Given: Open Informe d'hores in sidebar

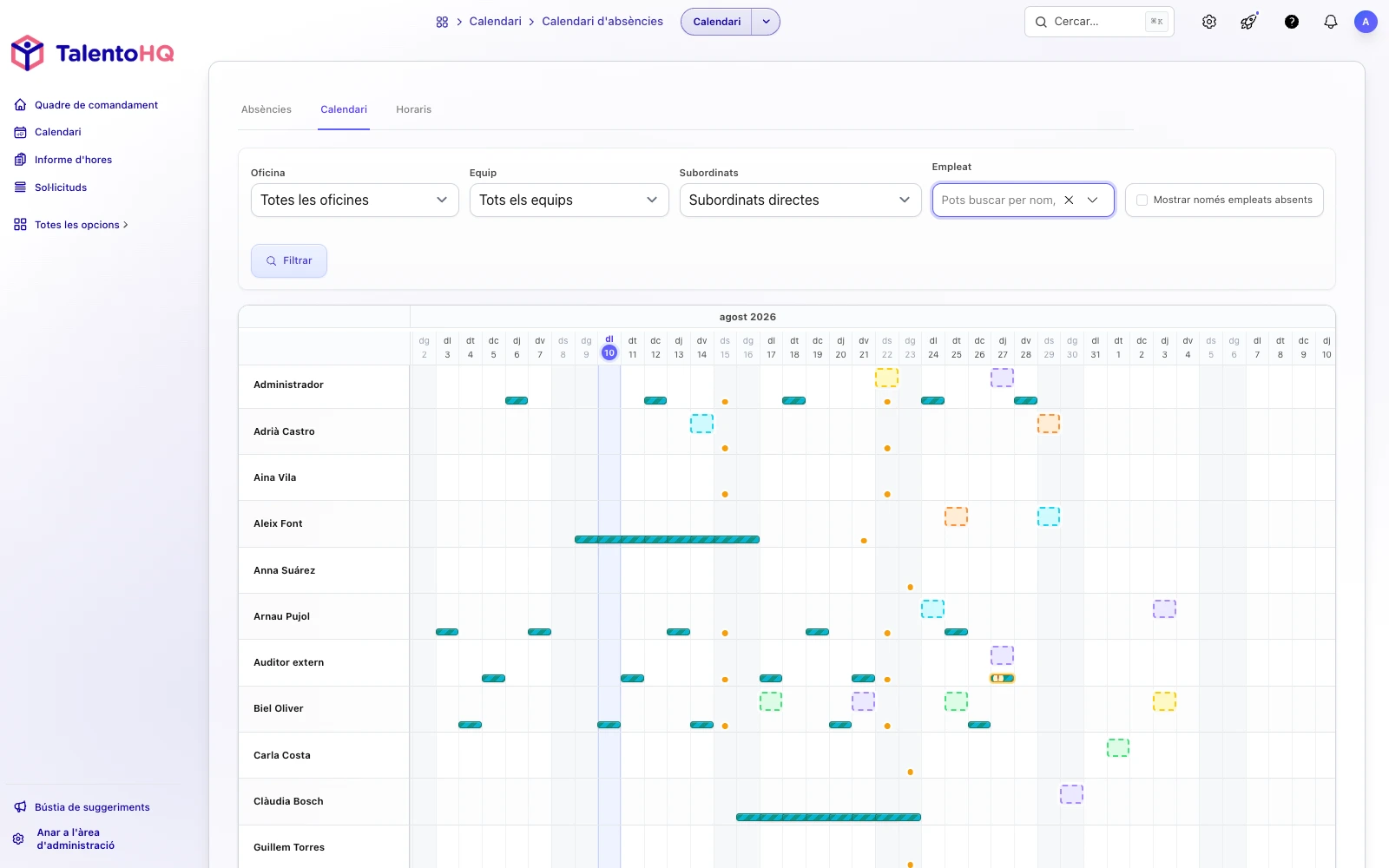Looking at the screenshot, I should [73, 160].
